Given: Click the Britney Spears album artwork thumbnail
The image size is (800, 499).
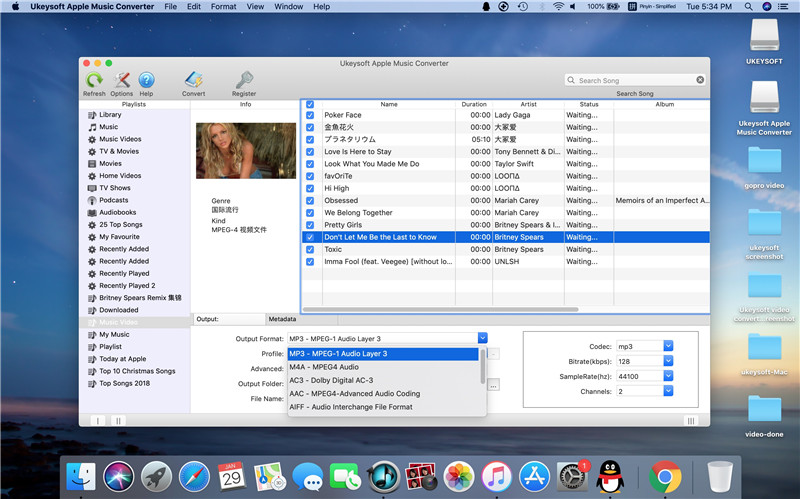Looking at the screenshot, I should pos(246,151).
